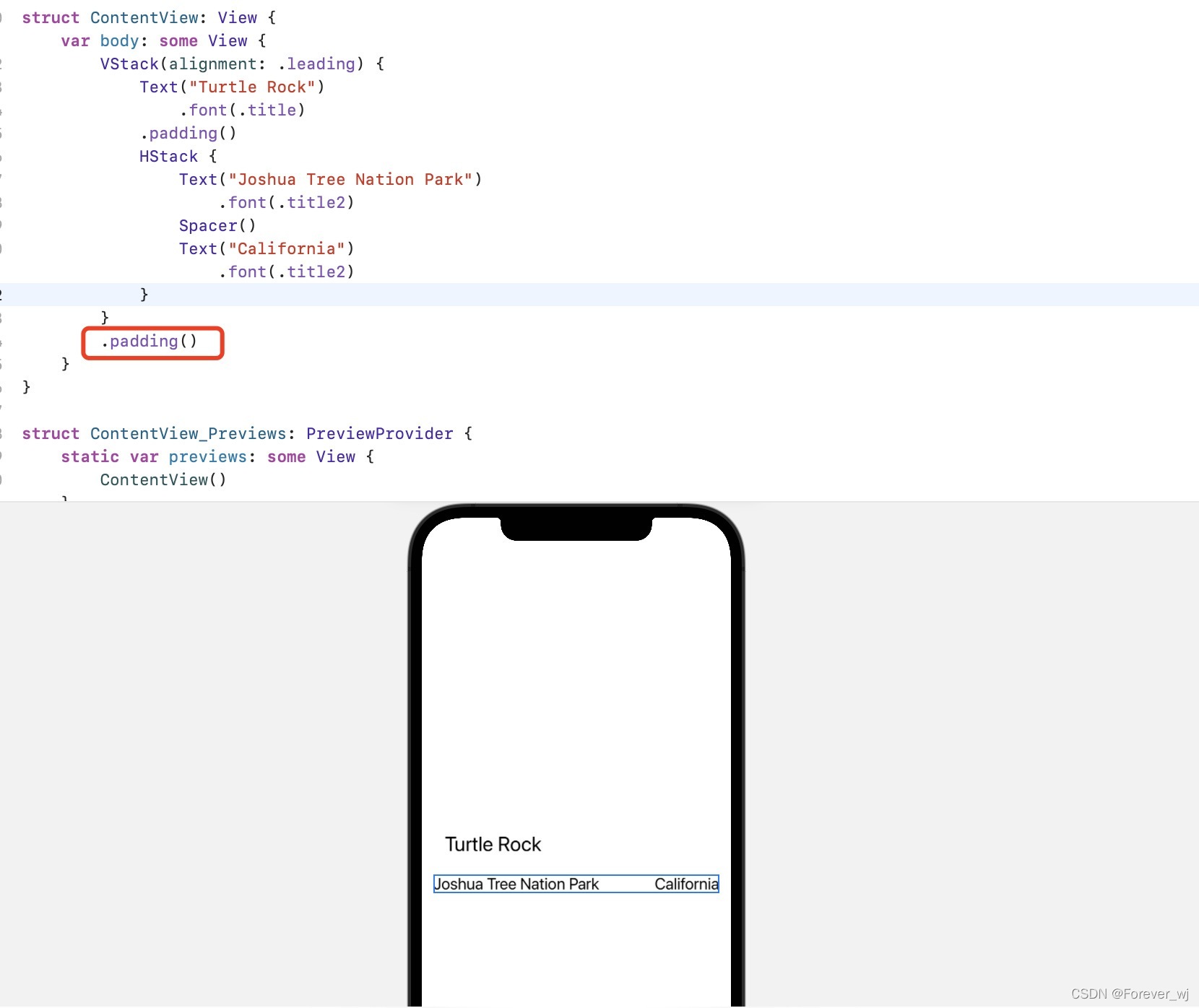1199x1008 pixels.
Task: Click struct ContentView declaration line
Action: click(149, 18)
